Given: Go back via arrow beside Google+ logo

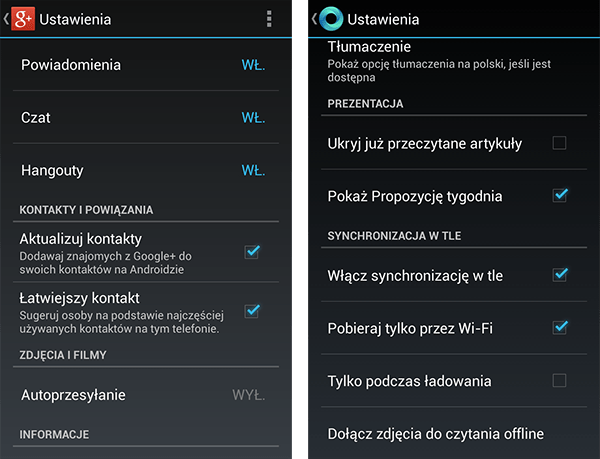Looking at the screenshot, I should click(x=6, y=19).
